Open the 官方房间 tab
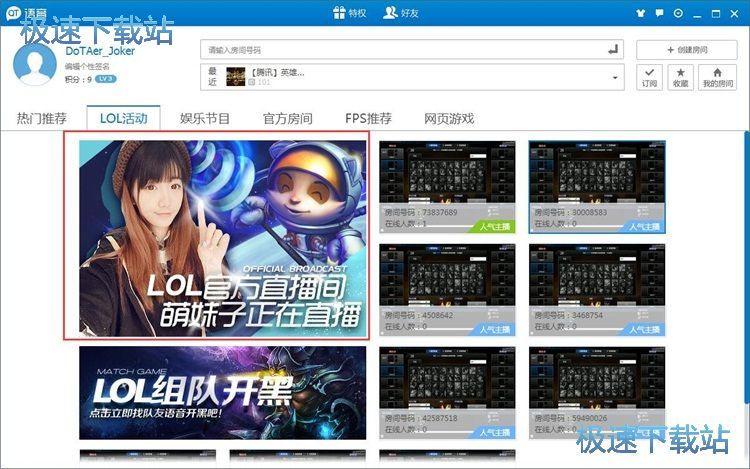 tap(288, 118)
